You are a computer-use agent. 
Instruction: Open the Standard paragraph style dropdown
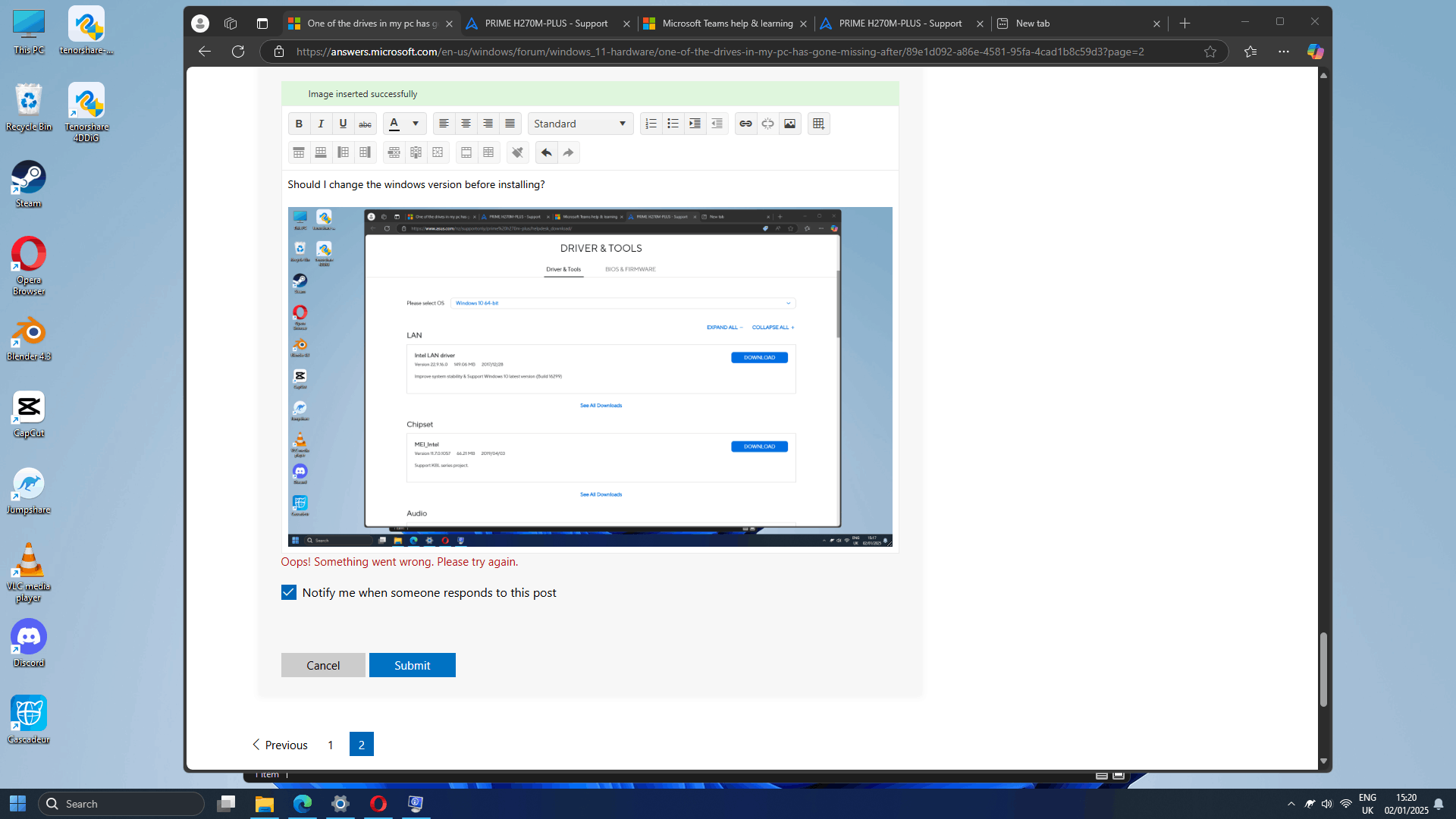pos(580,124)
